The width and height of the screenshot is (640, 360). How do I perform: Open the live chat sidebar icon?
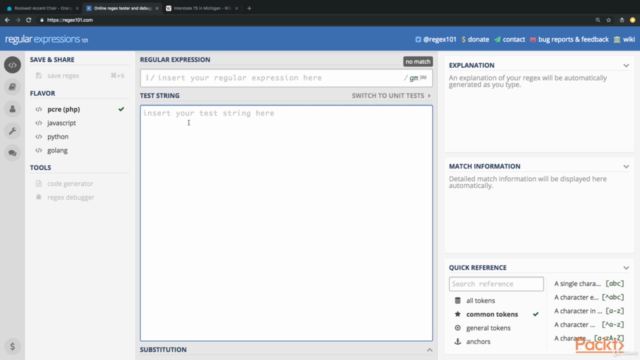click(x=13, y=153)
